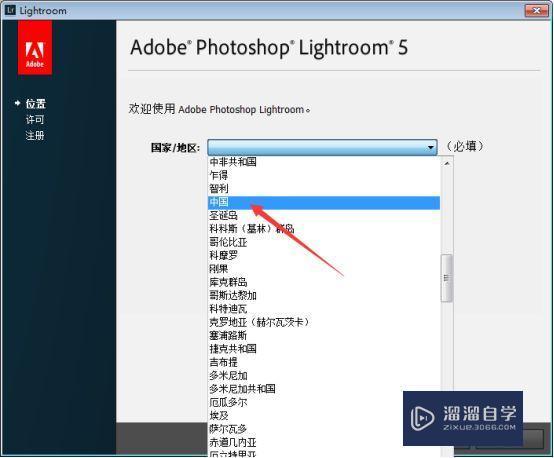Click the red Adobe logo
This screenshot has width=554, height=458.
[x=35, y=47]
